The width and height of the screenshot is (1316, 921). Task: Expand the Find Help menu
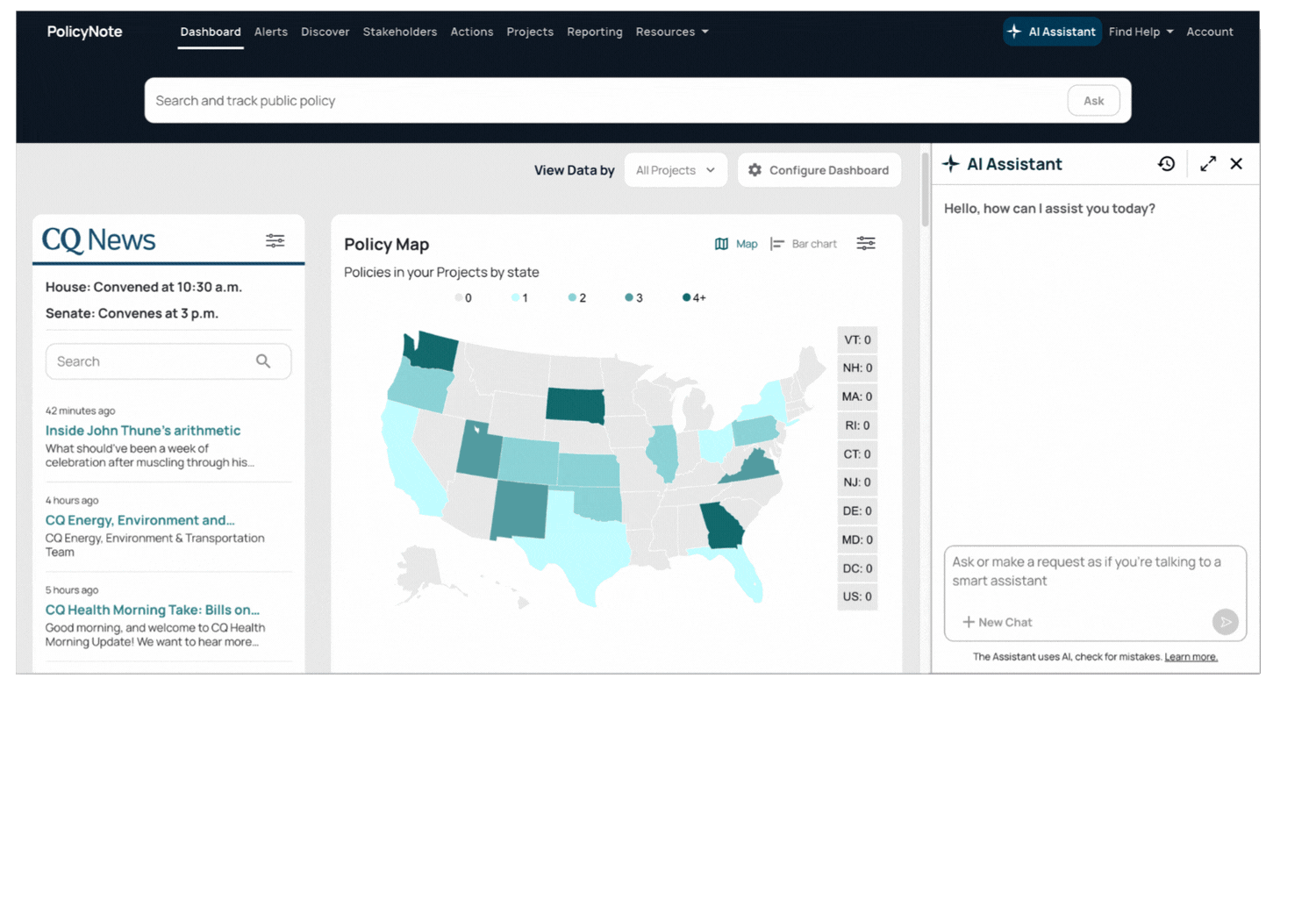[x=1141, y=32]
